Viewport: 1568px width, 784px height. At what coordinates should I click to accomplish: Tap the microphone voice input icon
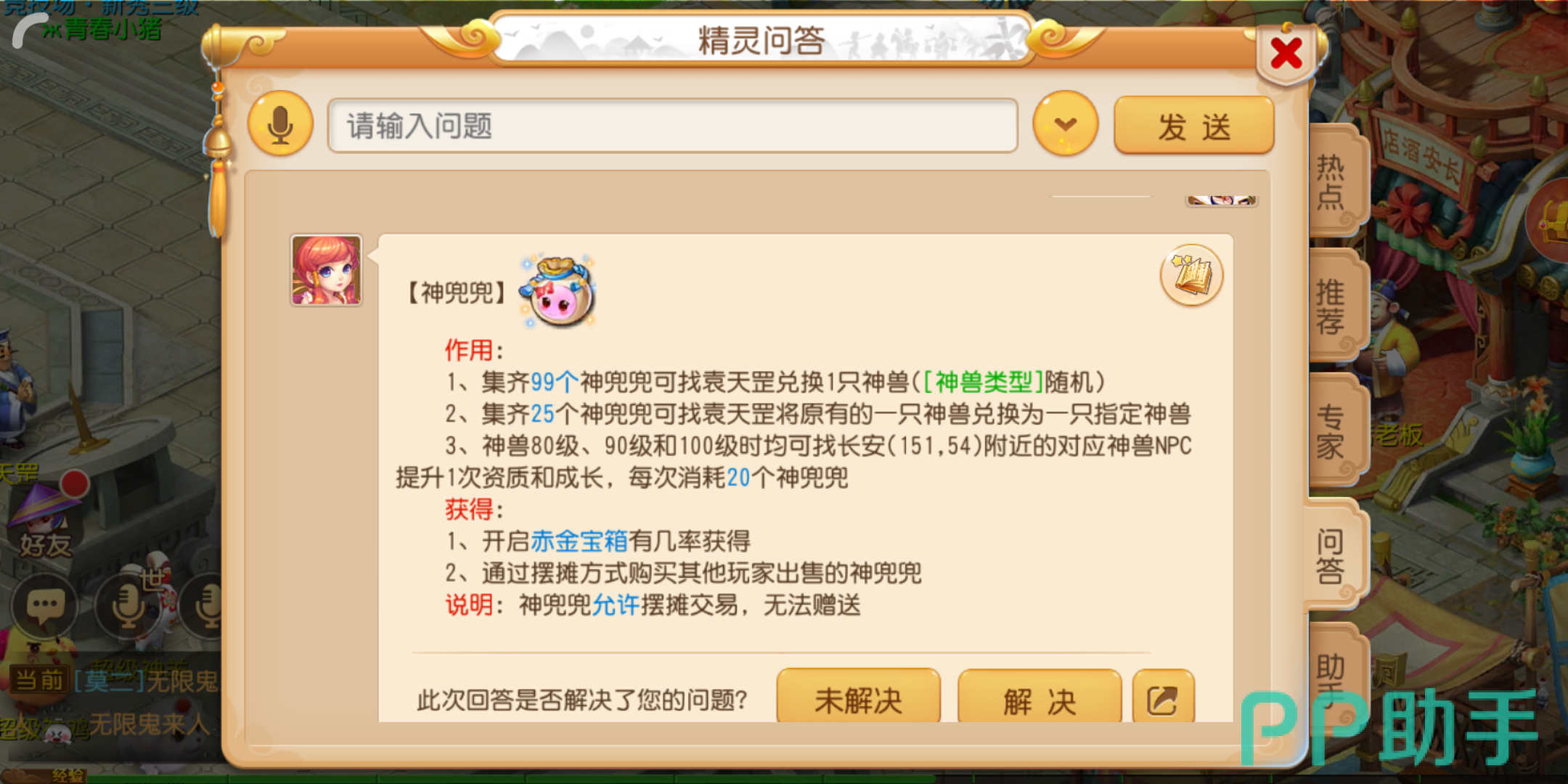click(x=280, y=124)
